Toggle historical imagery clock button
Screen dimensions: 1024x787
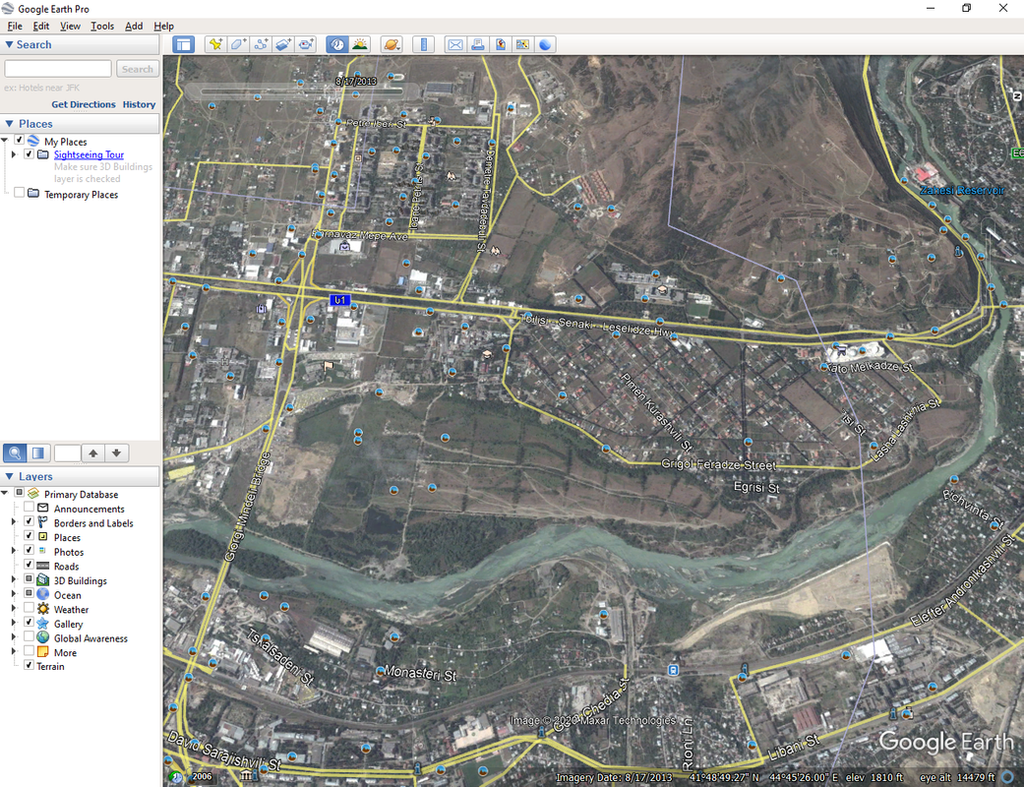coord(337,44)
